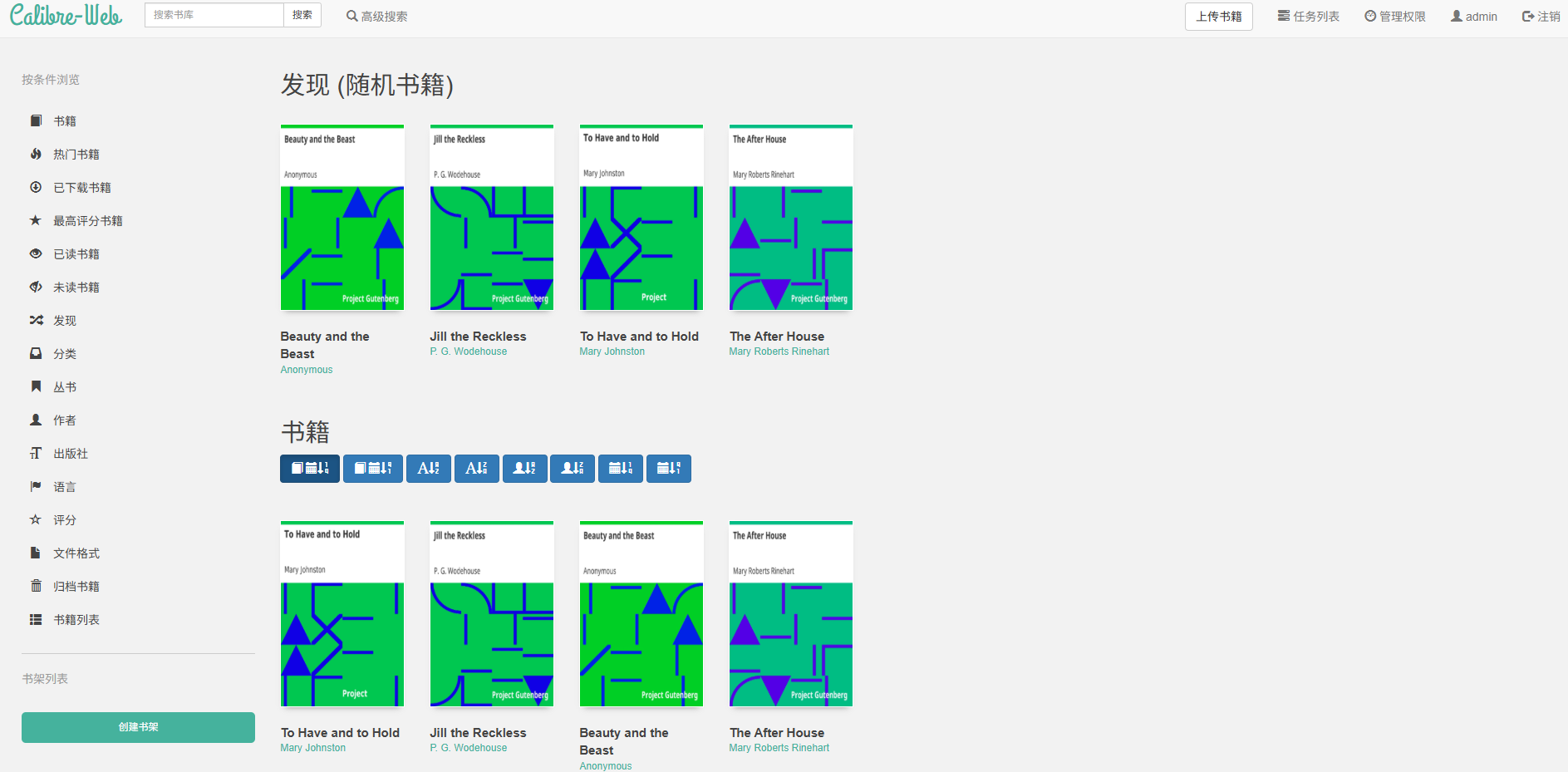Sort books by author Z to A

coord(573,469)
